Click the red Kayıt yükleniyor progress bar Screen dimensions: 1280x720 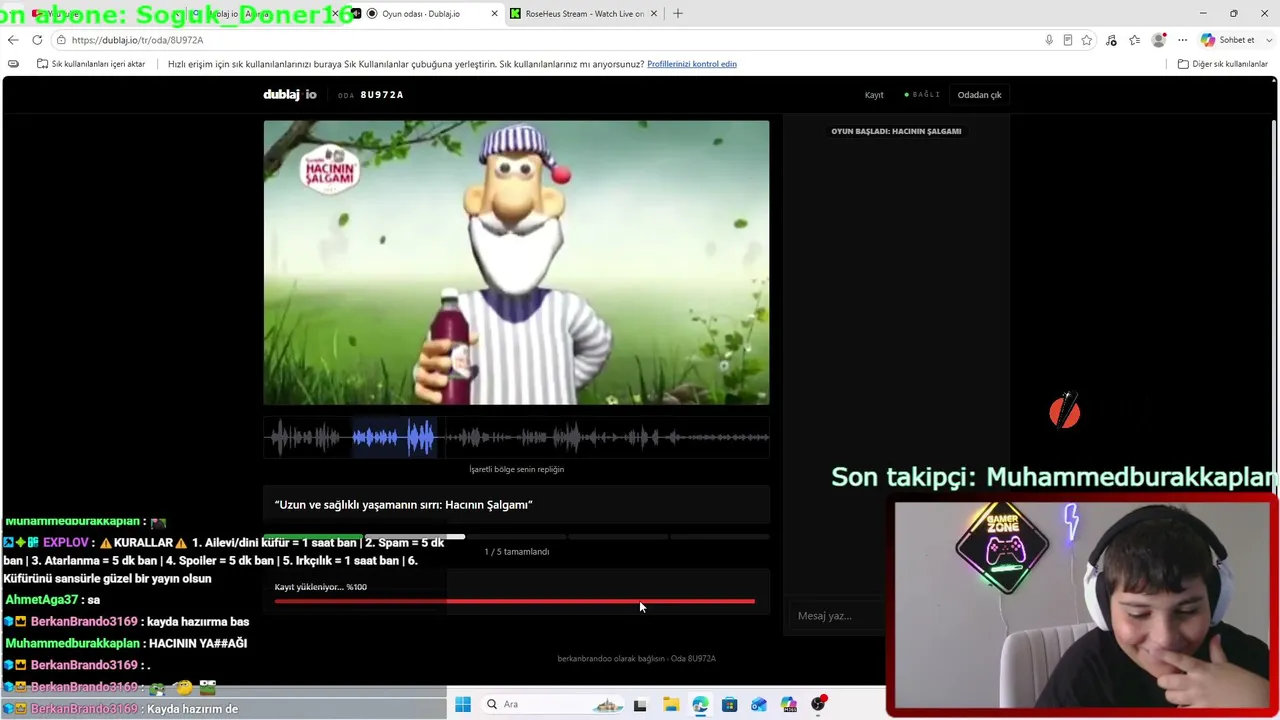click(x=514, y=601)
